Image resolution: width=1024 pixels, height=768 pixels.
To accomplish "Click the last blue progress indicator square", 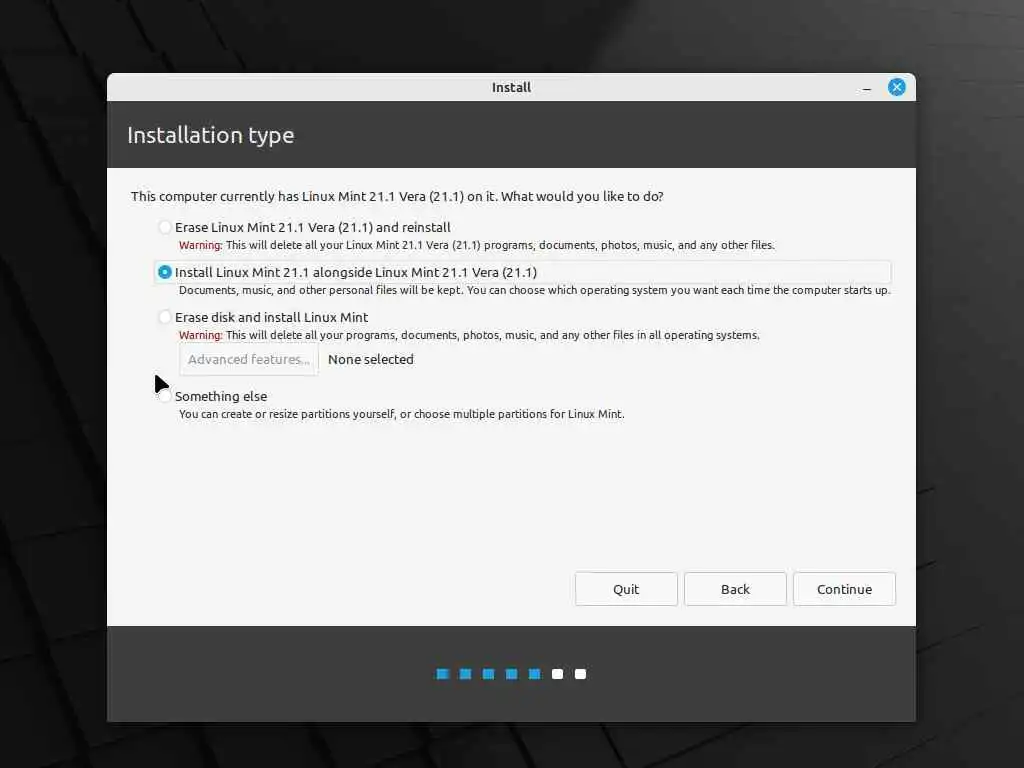I will (534, 674).
